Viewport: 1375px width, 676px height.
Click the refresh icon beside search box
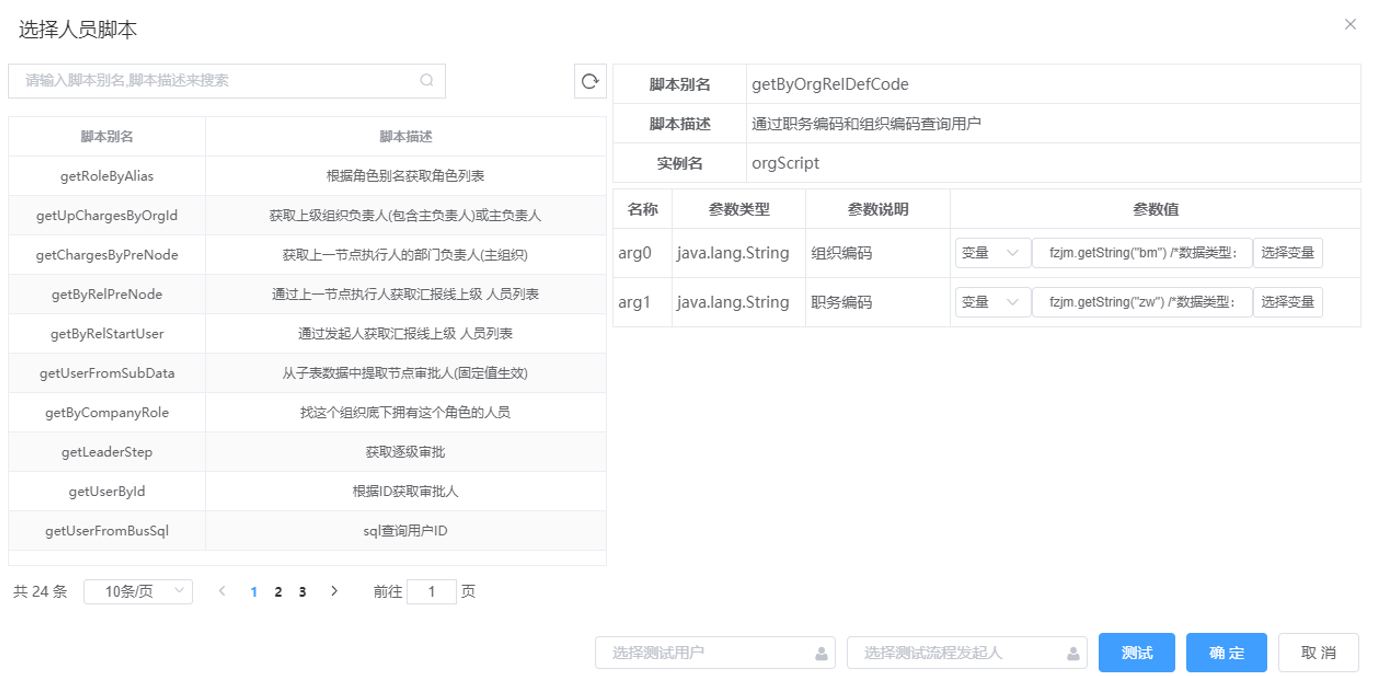coord(590,82)
